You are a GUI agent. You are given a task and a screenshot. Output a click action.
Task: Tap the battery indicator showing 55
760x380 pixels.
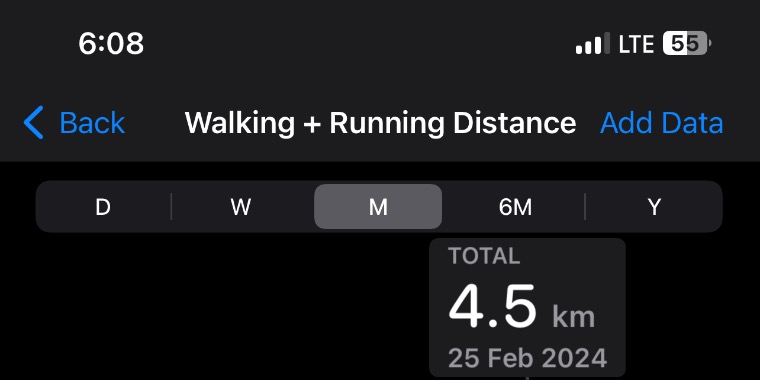[x=686, y=44]
